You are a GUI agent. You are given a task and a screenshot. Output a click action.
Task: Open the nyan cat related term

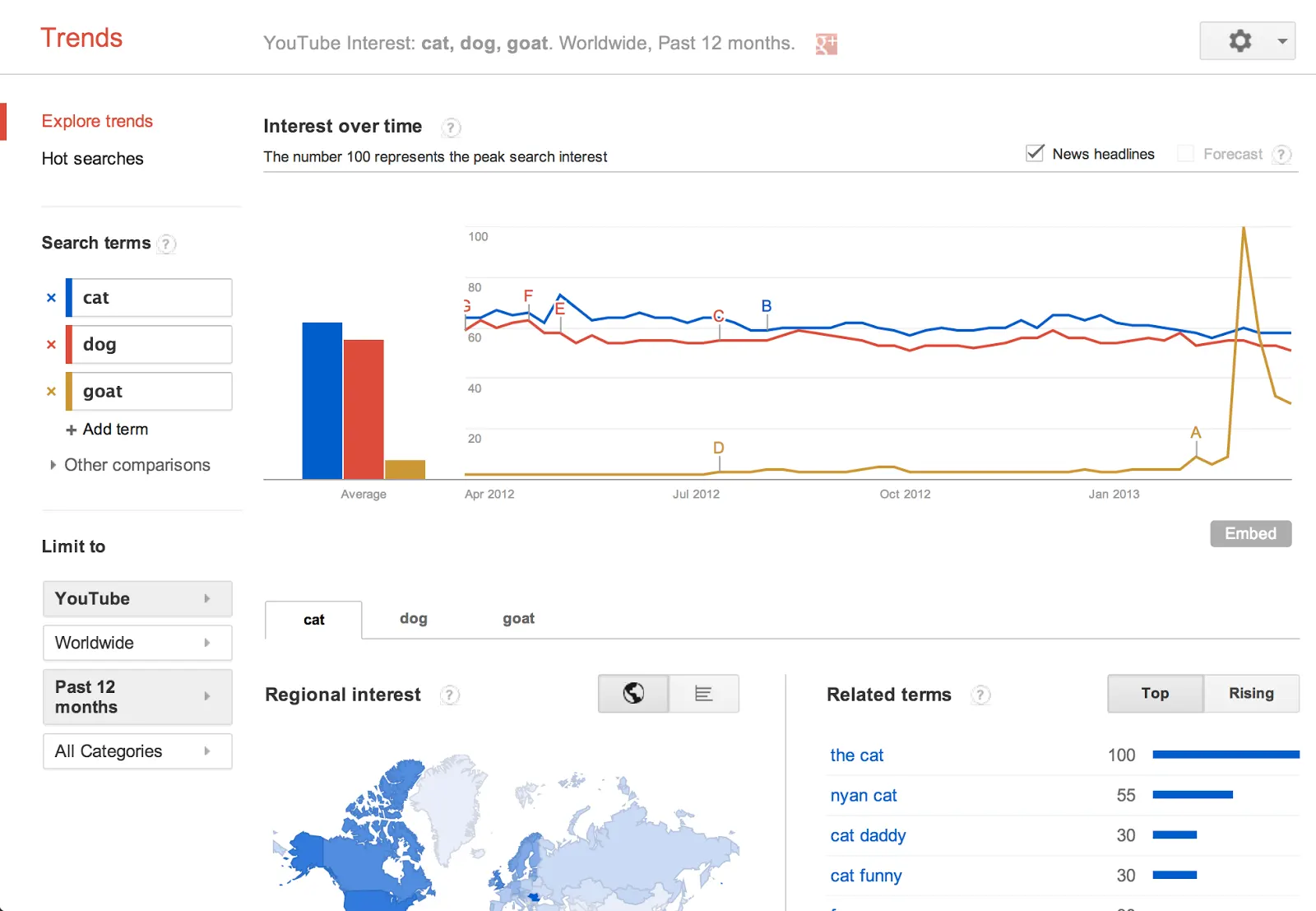(863, 795)
